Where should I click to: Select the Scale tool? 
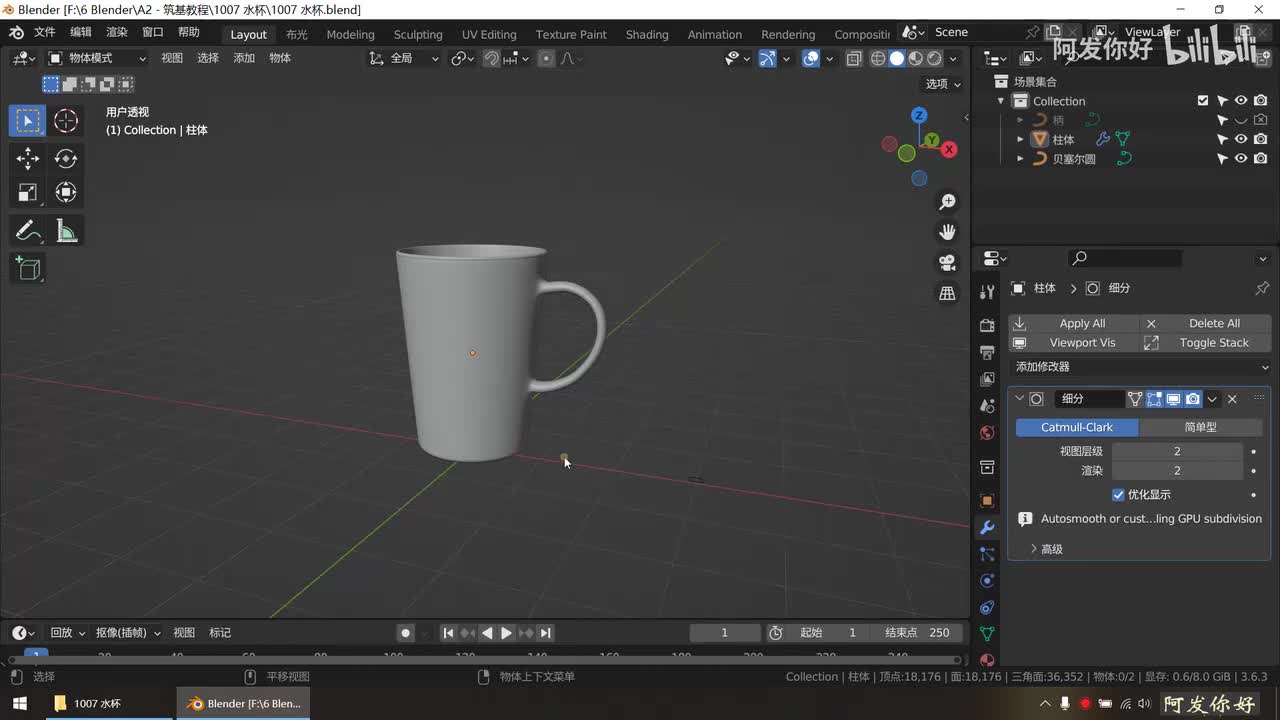point(28,192)
